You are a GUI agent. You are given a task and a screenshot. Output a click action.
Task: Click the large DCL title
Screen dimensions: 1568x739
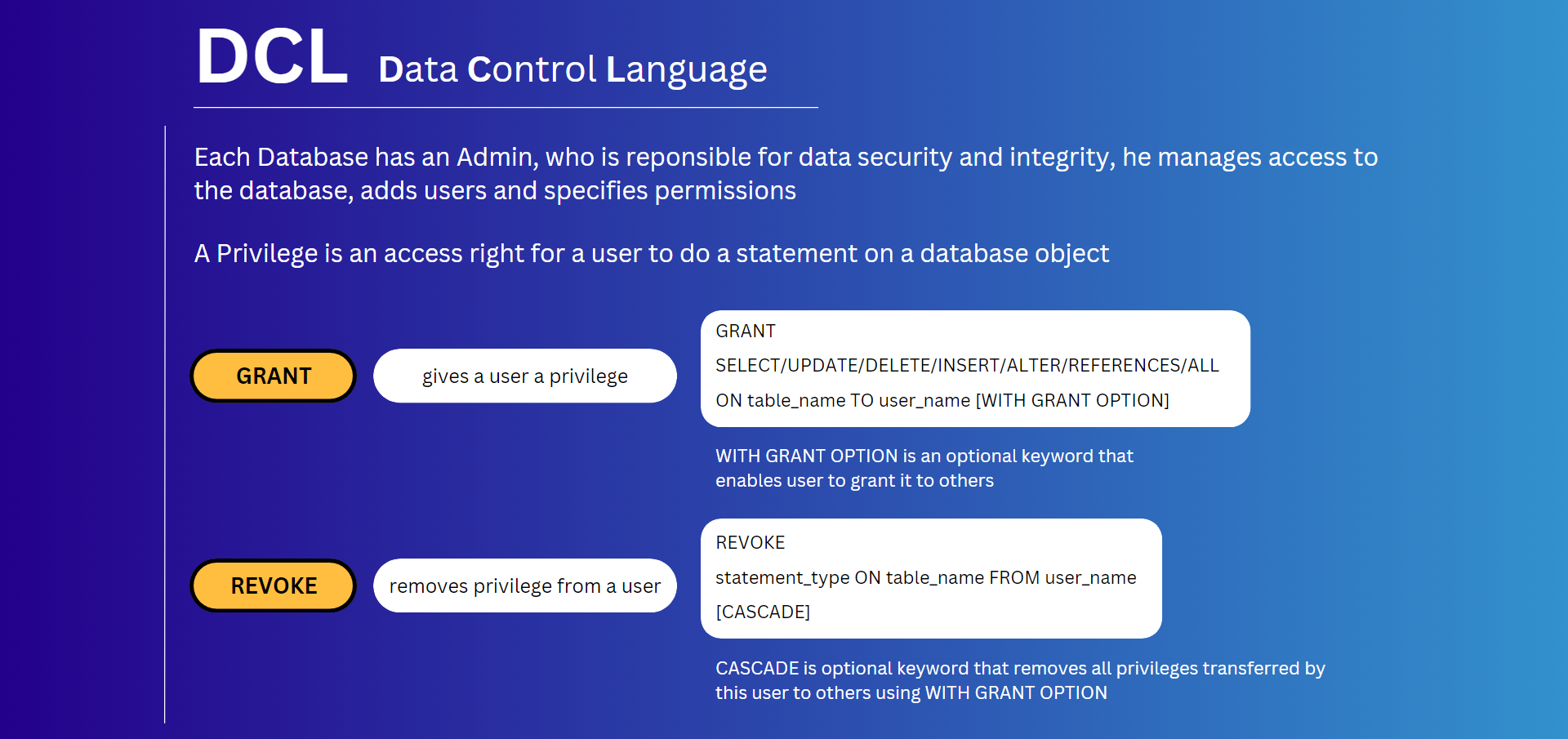tap(272, 57)
